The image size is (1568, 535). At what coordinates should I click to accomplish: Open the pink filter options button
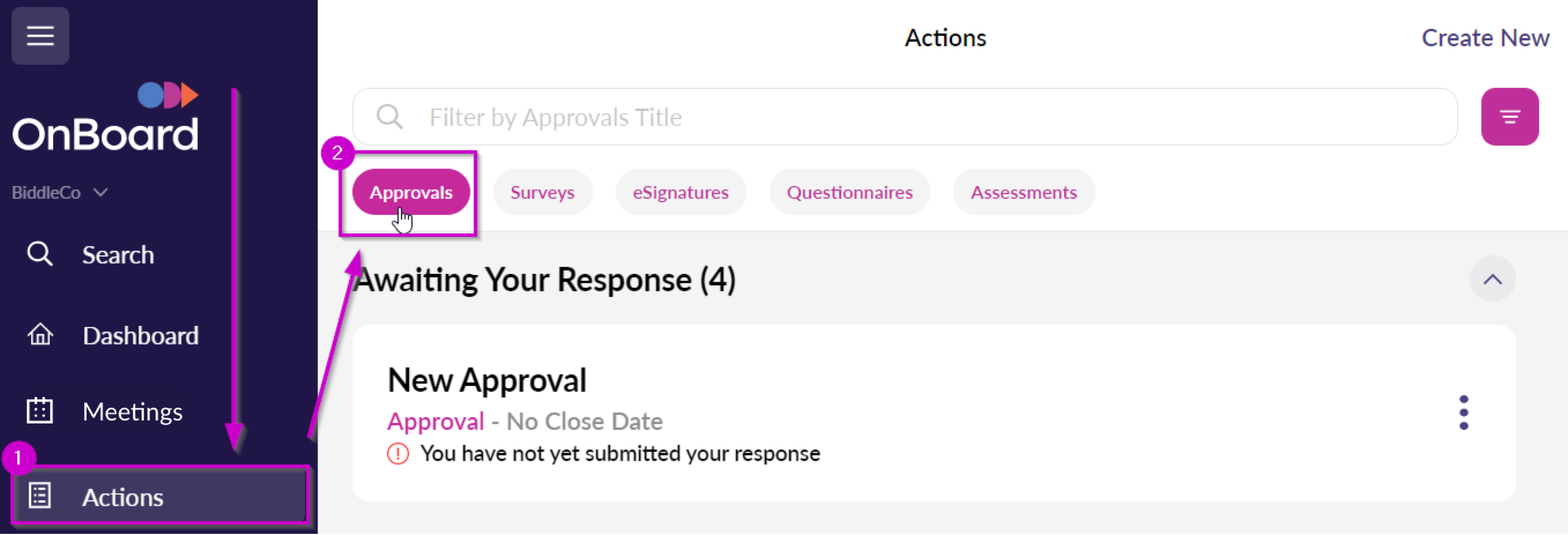coord(1509,117)
